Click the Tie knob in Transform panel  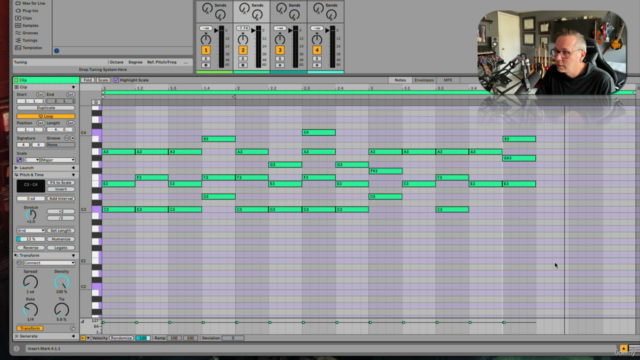pyautogui.click(x=62, y=310)
